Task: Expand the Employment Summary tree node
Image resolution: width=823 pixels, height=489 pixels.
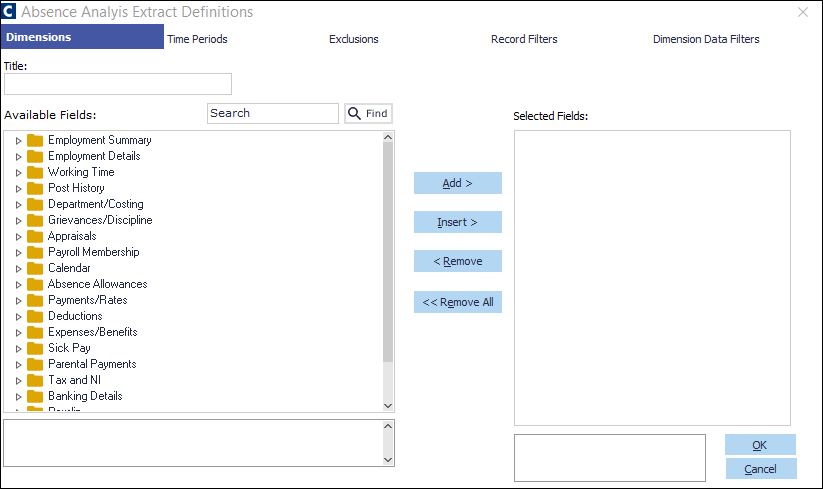Action: click(x=18, y=141)
